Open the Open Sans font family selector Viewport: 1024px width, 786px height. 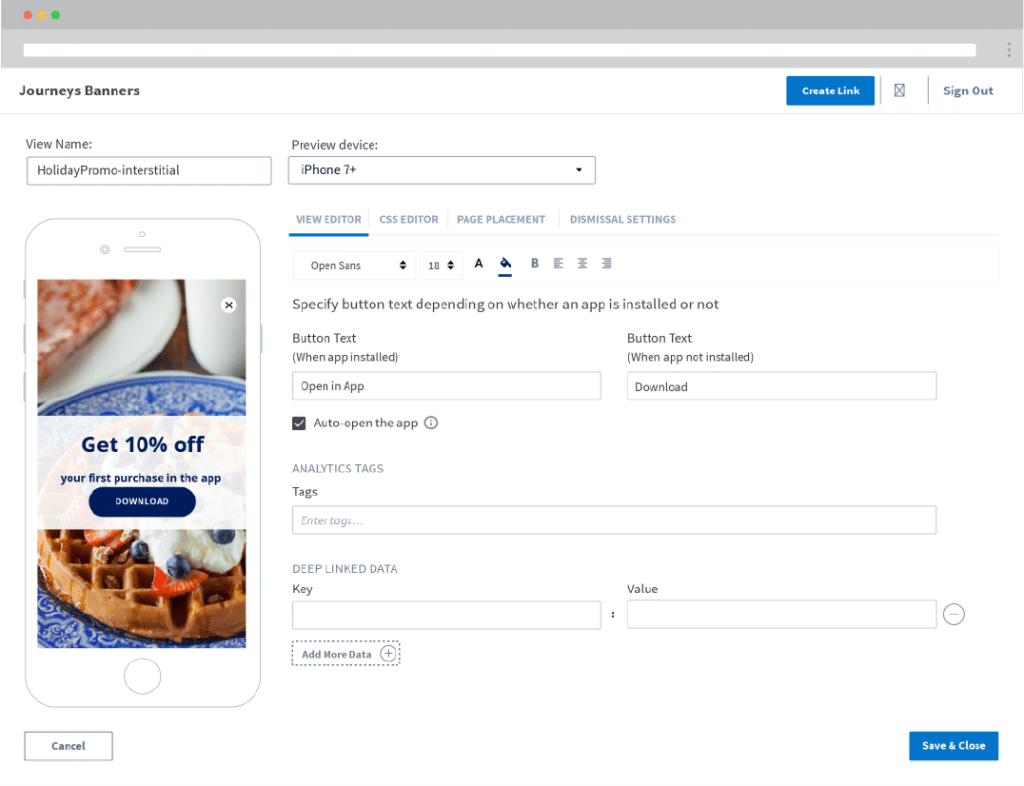click(353, 265)
